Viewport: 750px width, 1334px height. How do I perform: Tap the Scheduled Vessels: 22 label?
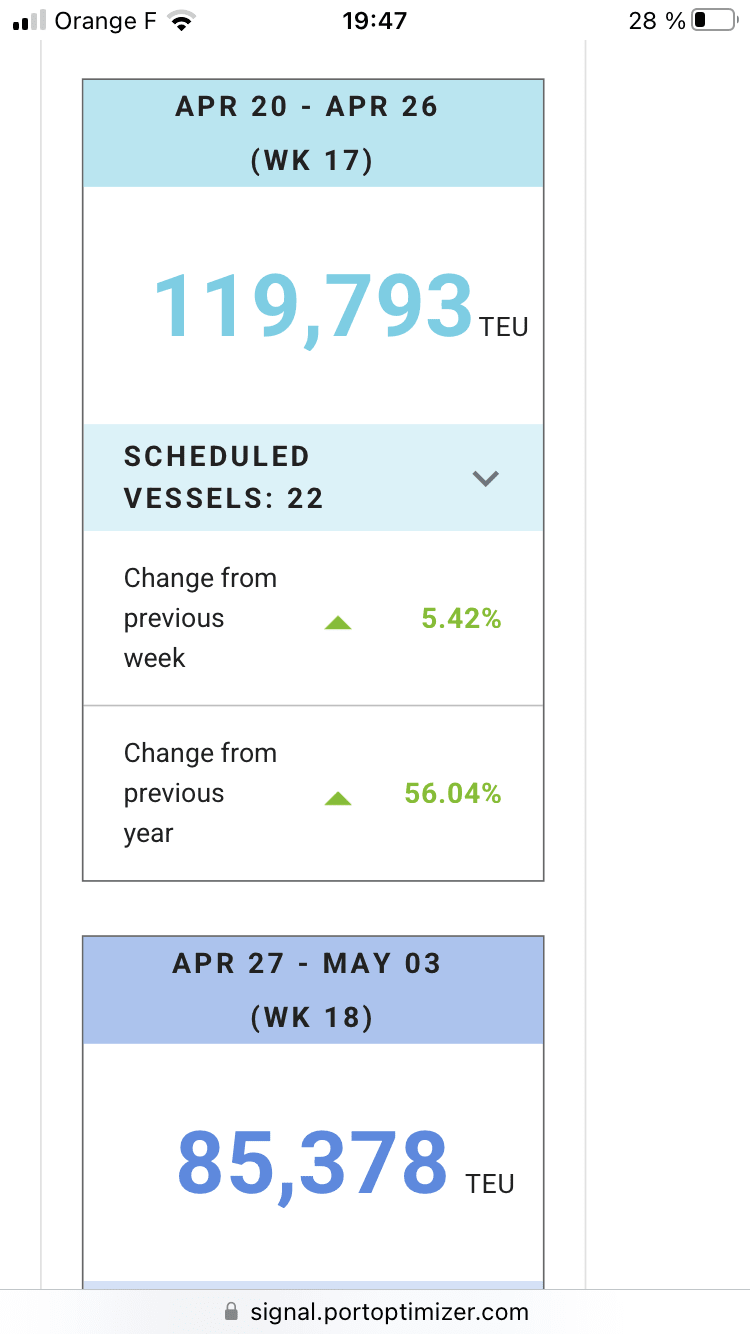[x=224, y=478]
